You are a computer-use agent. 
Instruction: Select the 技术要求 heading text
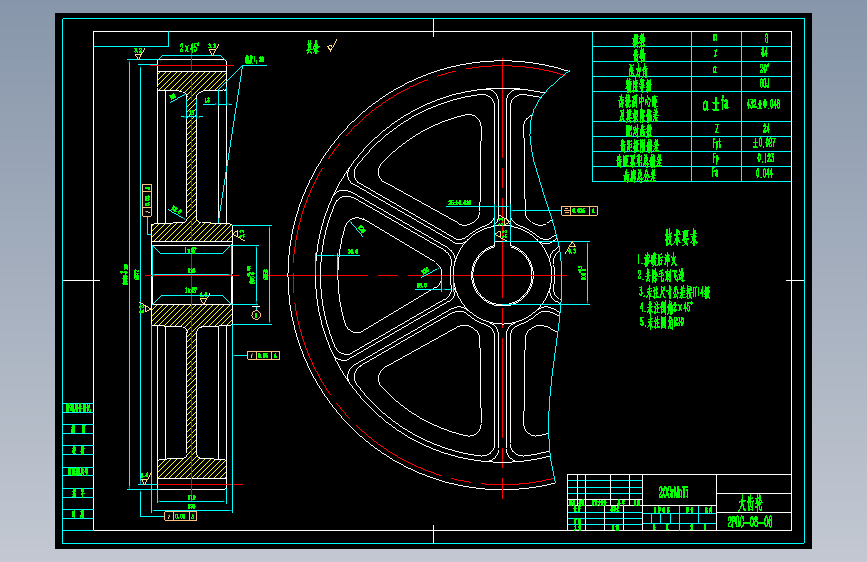point(681,238)
